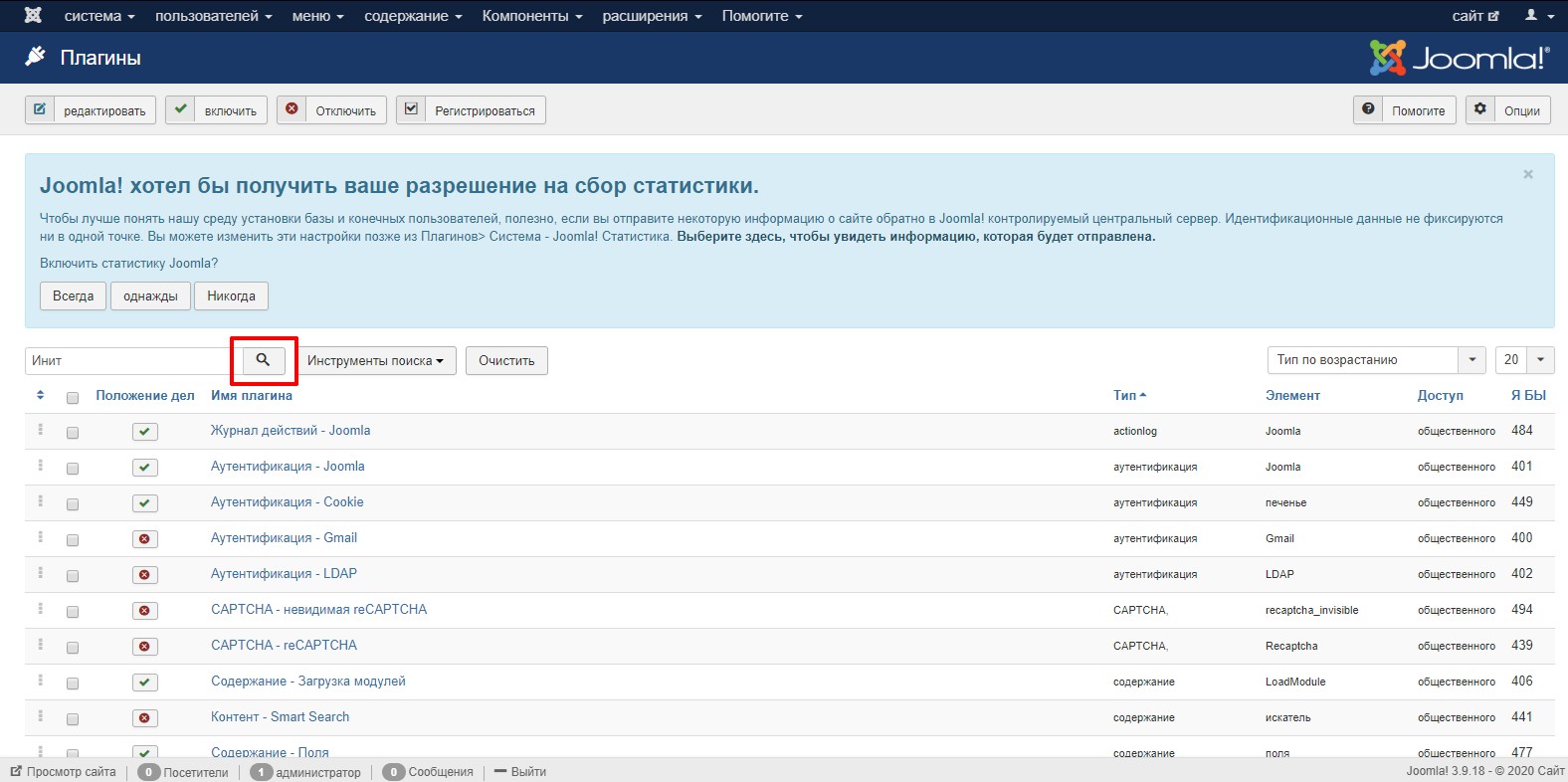
Task: Open the Тип по возрастанию sort dropdown
Action: point(1376,360)
